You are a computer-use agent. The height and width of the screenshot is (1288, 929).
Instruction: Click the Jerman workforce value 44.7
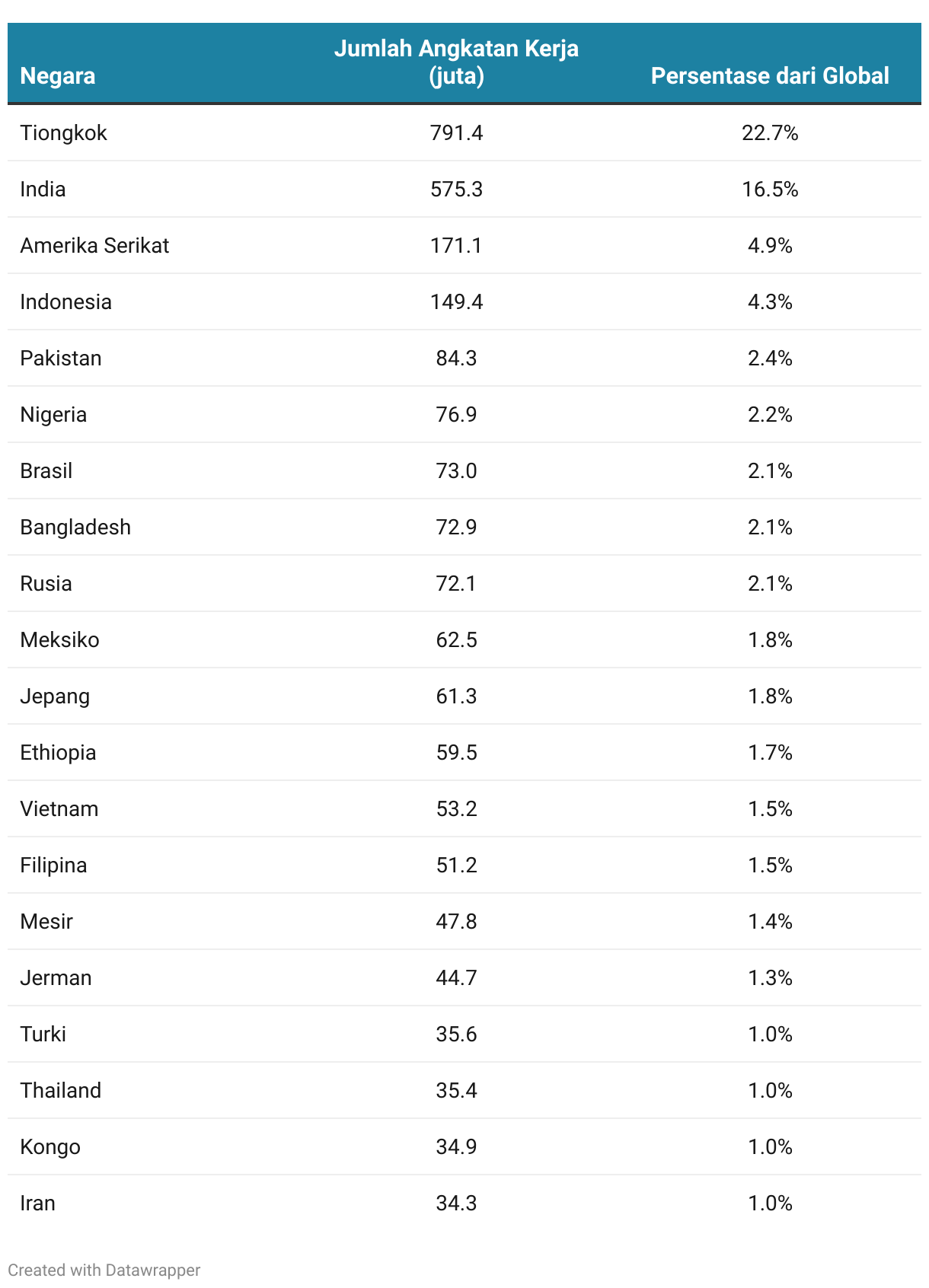(x=456, y=978)
